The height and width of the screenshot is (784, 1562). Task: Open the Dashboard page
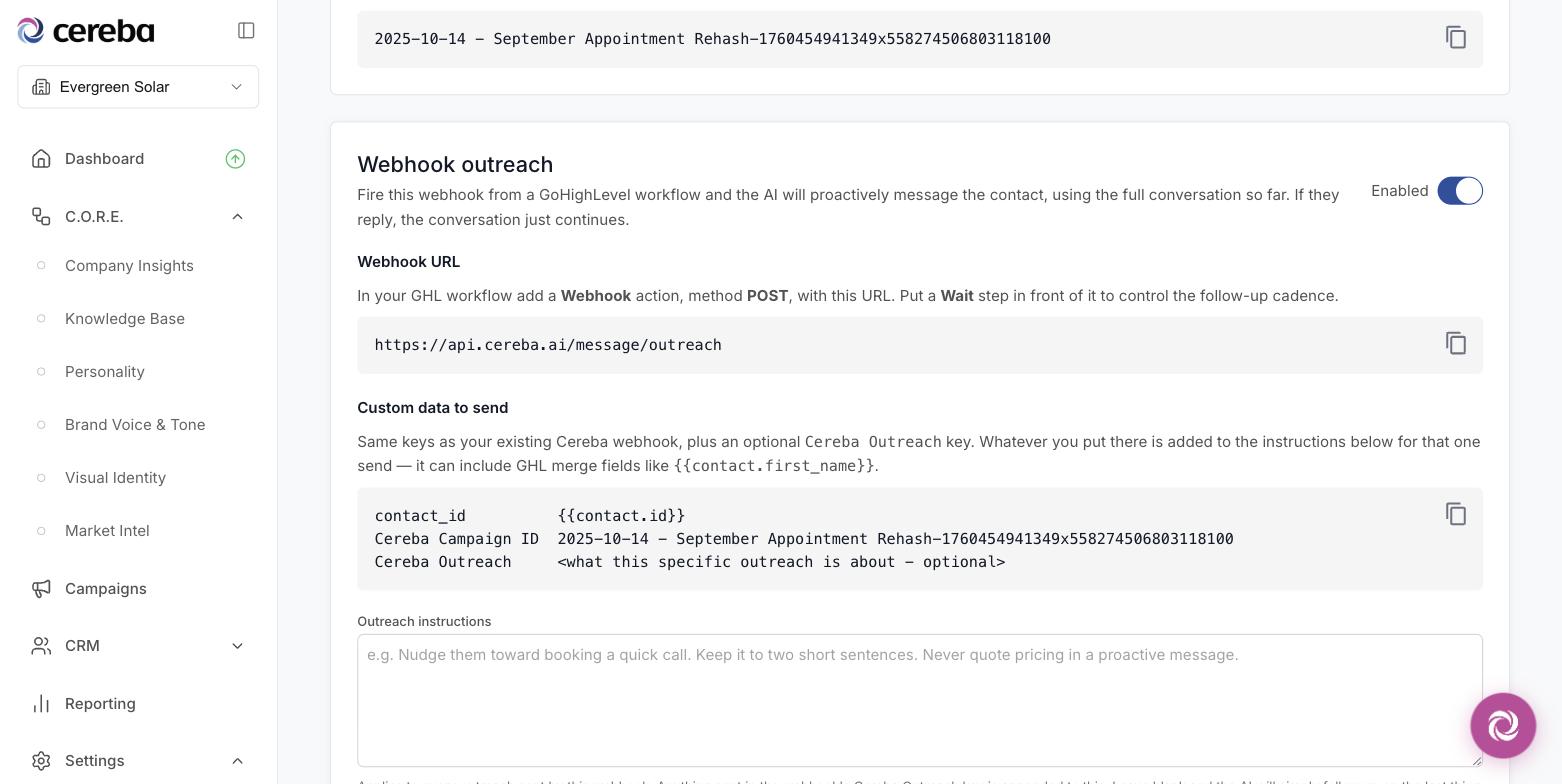click(x=104, y=159)
